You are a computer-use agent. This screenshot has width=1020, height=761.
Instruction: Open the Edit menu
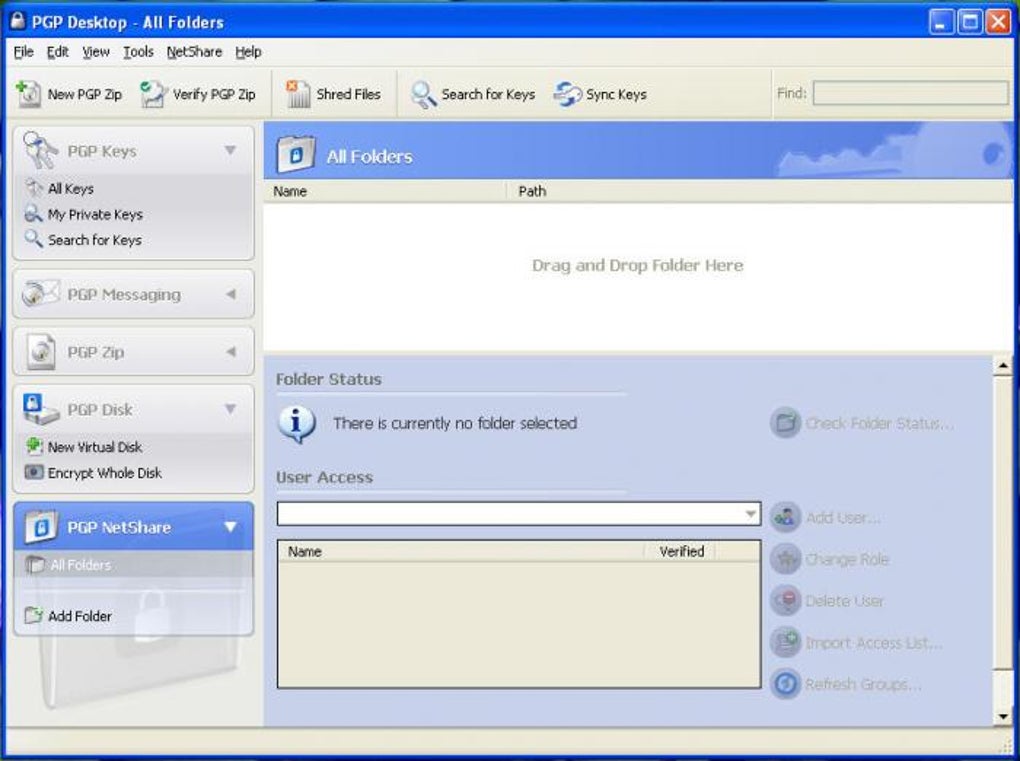57,52
